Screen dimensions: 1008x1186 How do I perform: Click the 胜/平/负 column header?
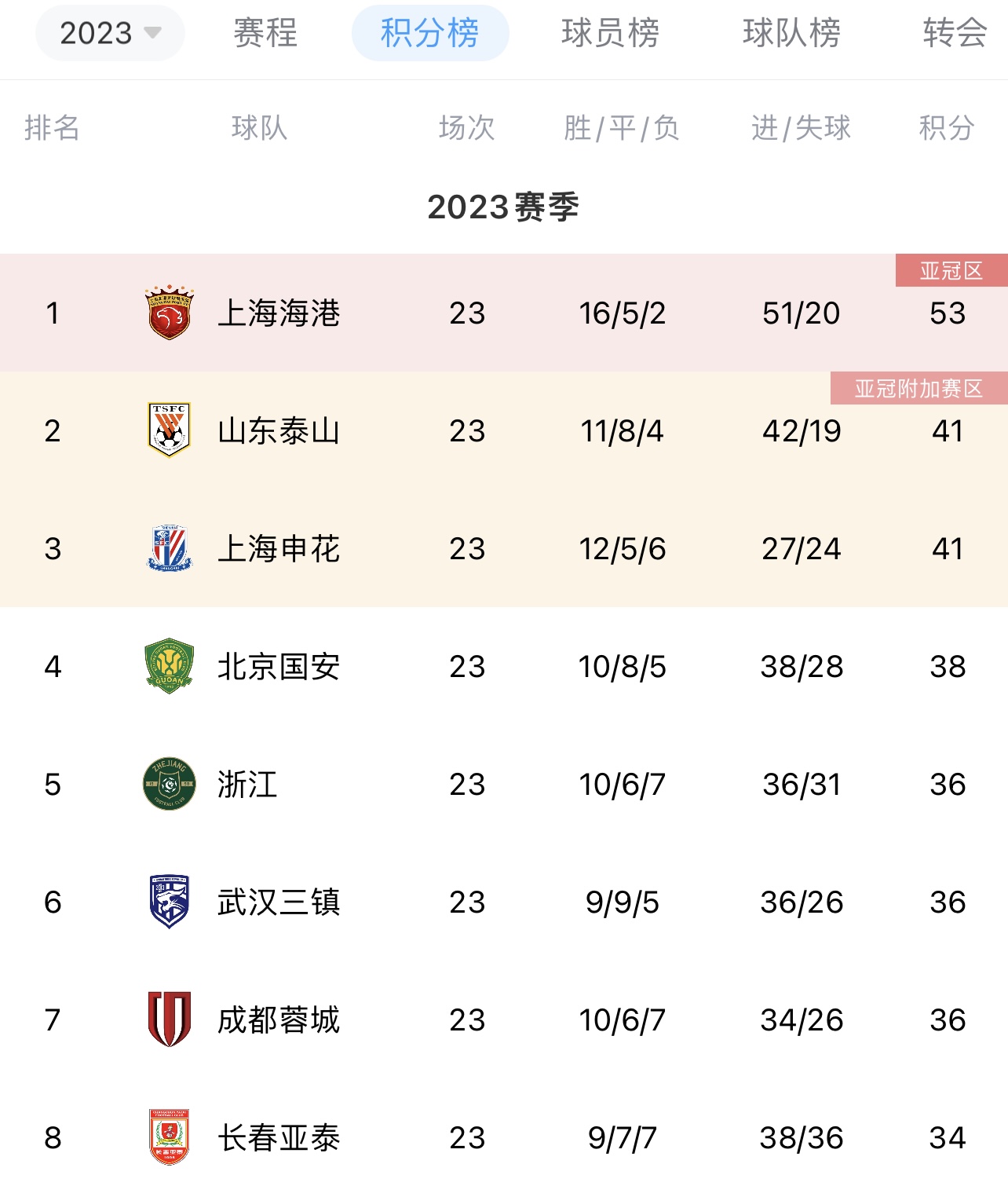click(x=622, y=127)
